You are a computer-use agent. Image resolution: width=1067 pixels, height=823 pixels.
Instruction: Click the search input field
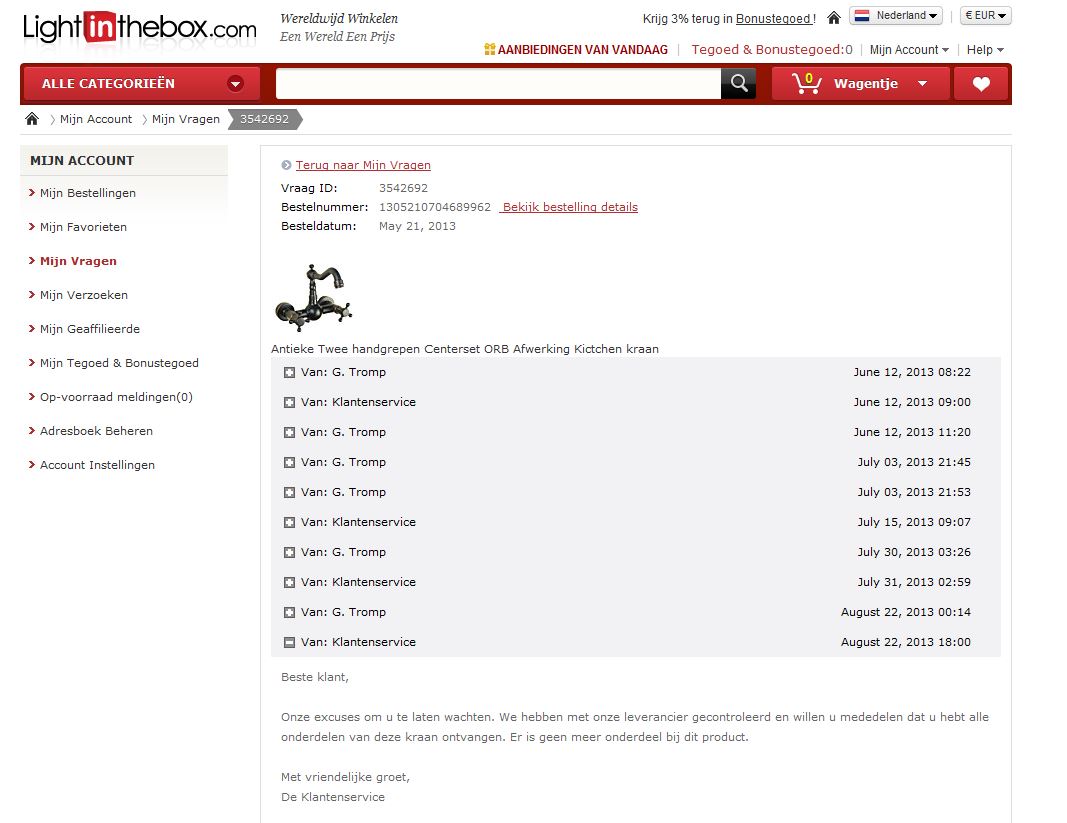click(x=498, y=84)
